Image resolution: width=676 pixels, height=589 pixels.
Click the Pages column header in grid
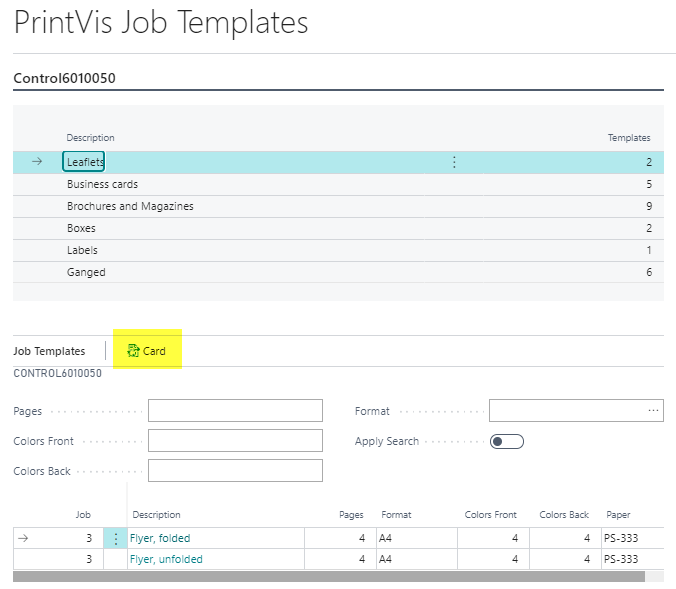coord(351,514)
